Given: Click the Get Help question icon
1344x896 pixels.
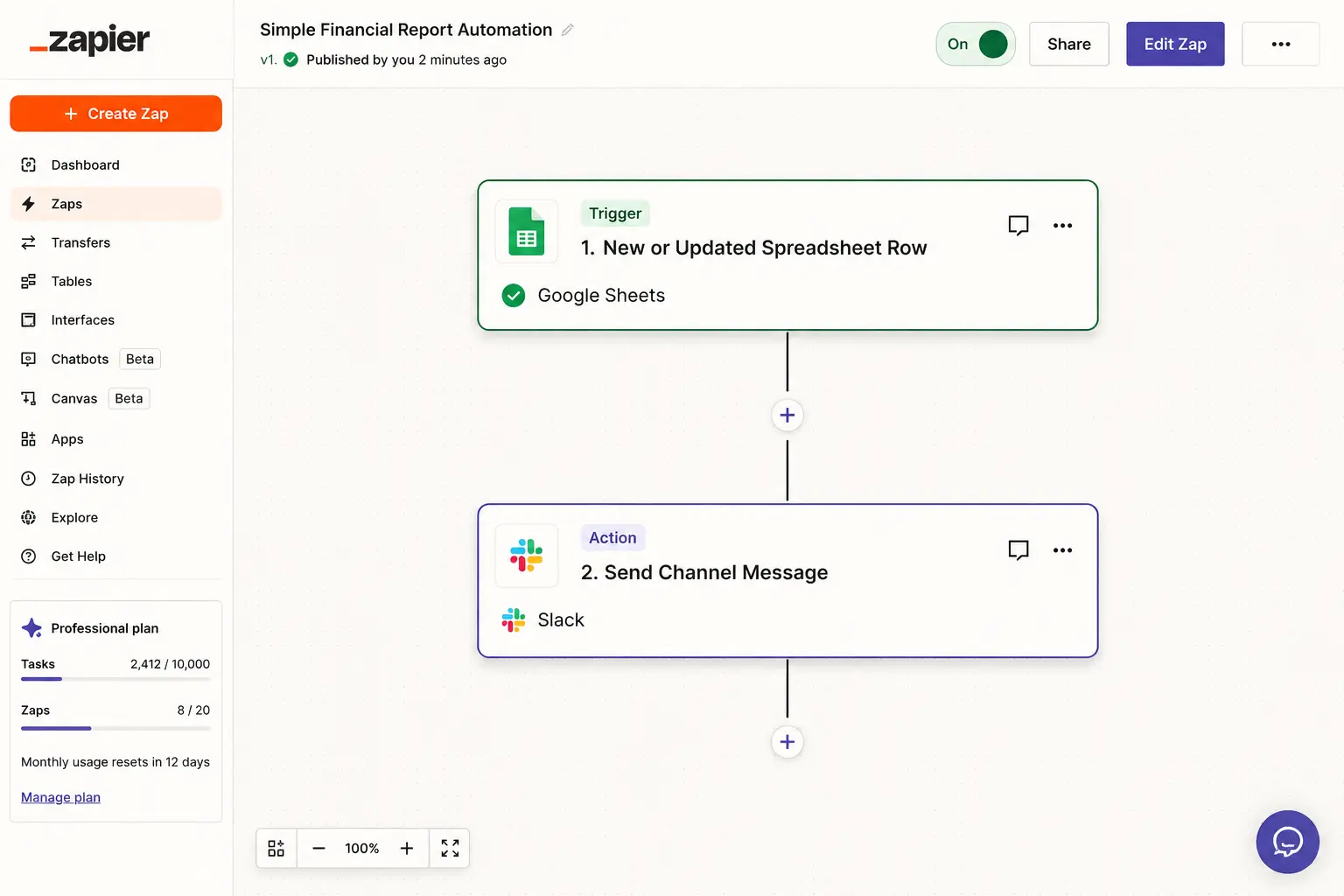Looking at the screenshot, I should click(x=29, y=556).
